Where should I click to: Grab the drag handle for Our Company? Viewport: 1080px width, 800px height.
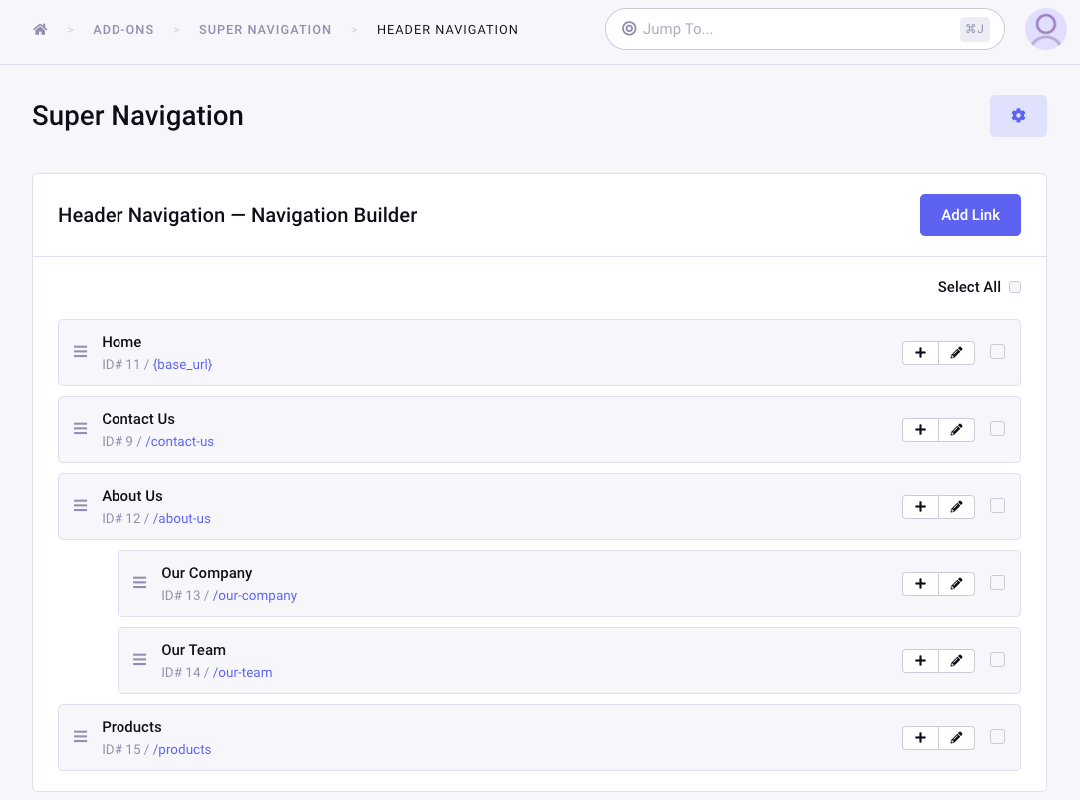[x=140, y=583]
